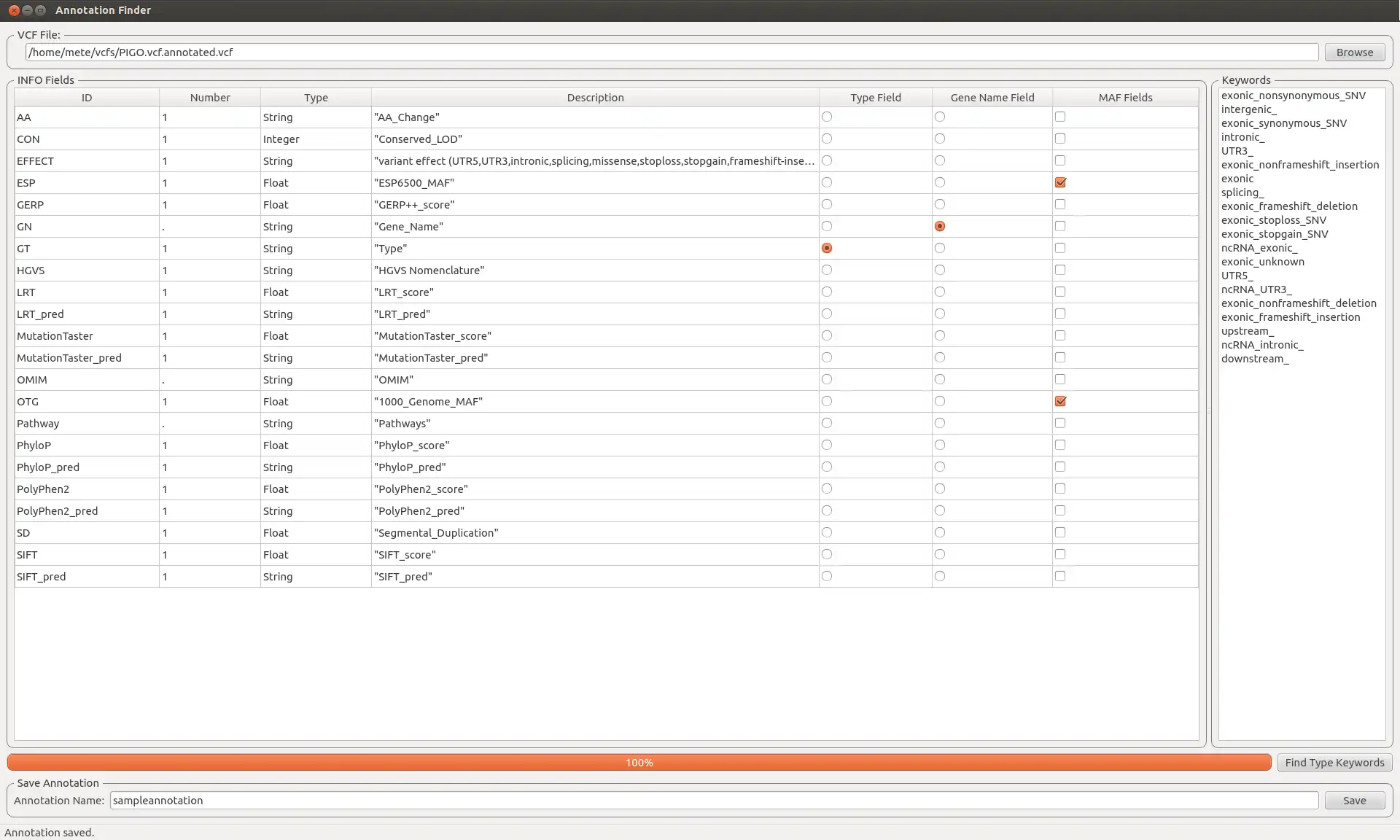Image resolution: width=1400 pixels, height=840 pixels.
Task: Select the splicing_ keyword entry
Action: 1242,192
